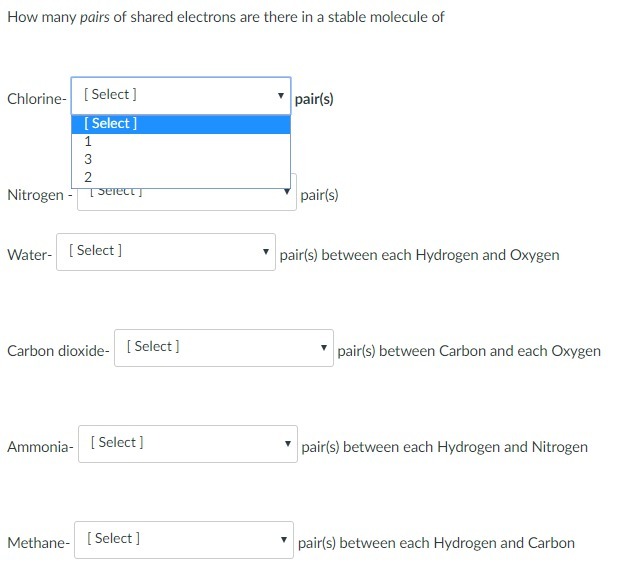Click "pair(s) between each Hydrogen and Carbon" text
Viewport: 623px width, 568px height.
pyautogui.click(x=436, y=543)
